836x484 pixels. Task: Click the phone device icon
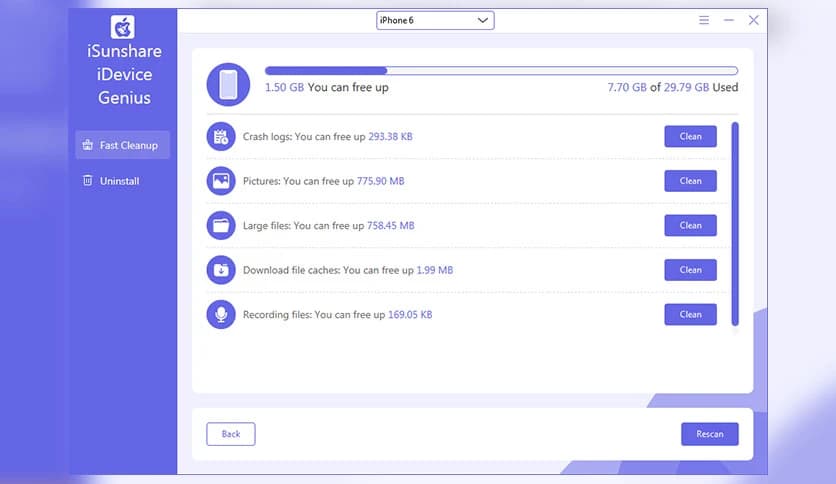tap(228, 84)
